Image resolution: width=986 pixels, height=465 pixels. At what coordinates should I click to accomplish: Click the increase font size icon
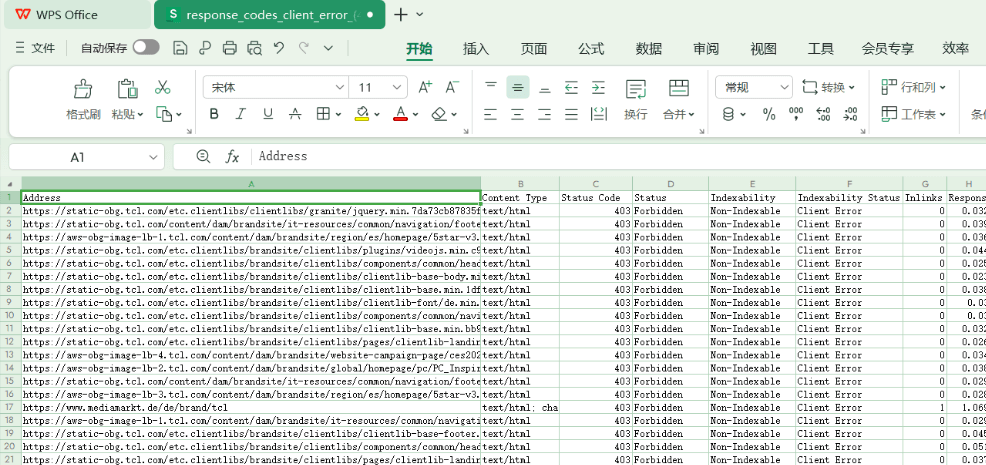[425, 88]
